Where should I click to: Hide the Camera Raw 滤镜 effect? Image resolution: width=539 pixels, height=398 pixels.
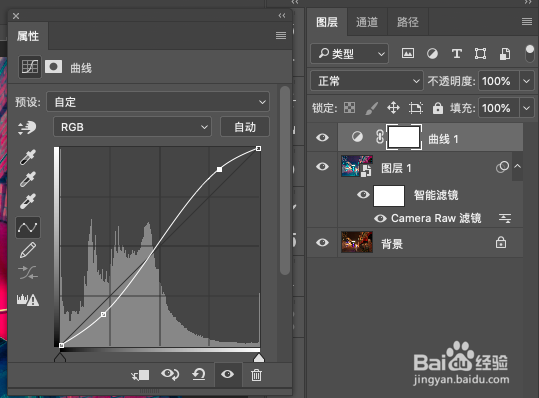pyautogui.click(x=380, y=219)
